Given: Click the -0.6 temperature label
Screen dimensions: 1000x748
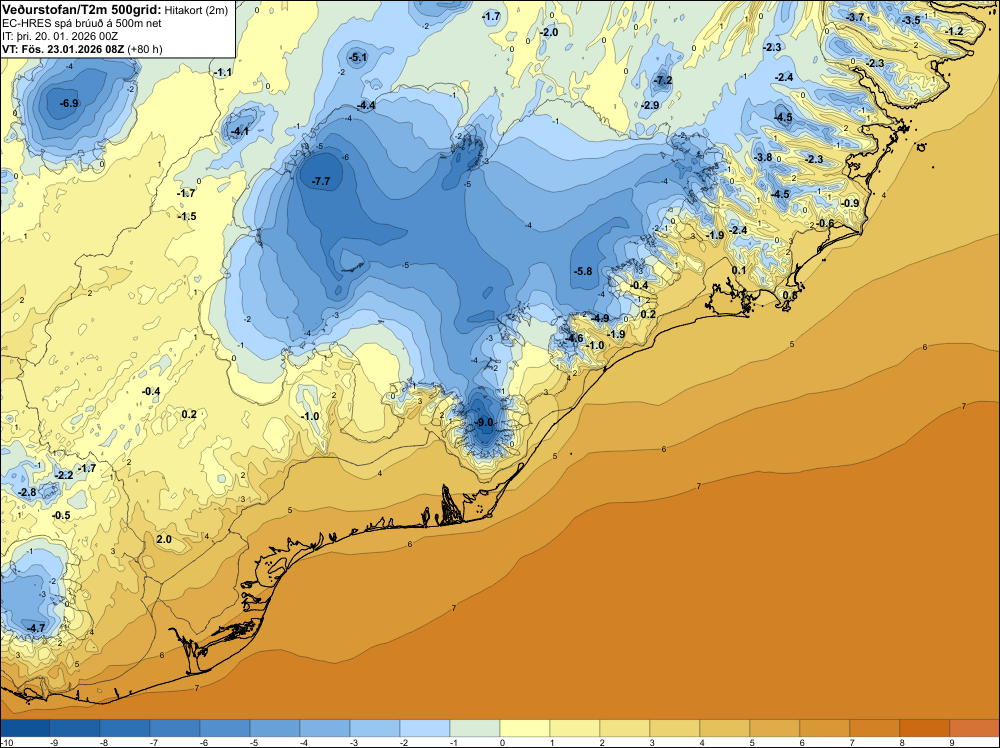Looking at the screenshot, I should [825, 223].
